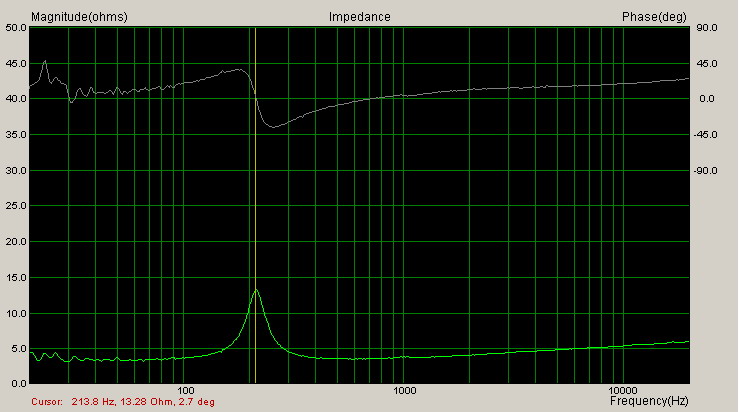Click the gray phase curve's lowest dip
This screenshot has height=412, width=739.
pyautogui.click(x=273, y=126)
